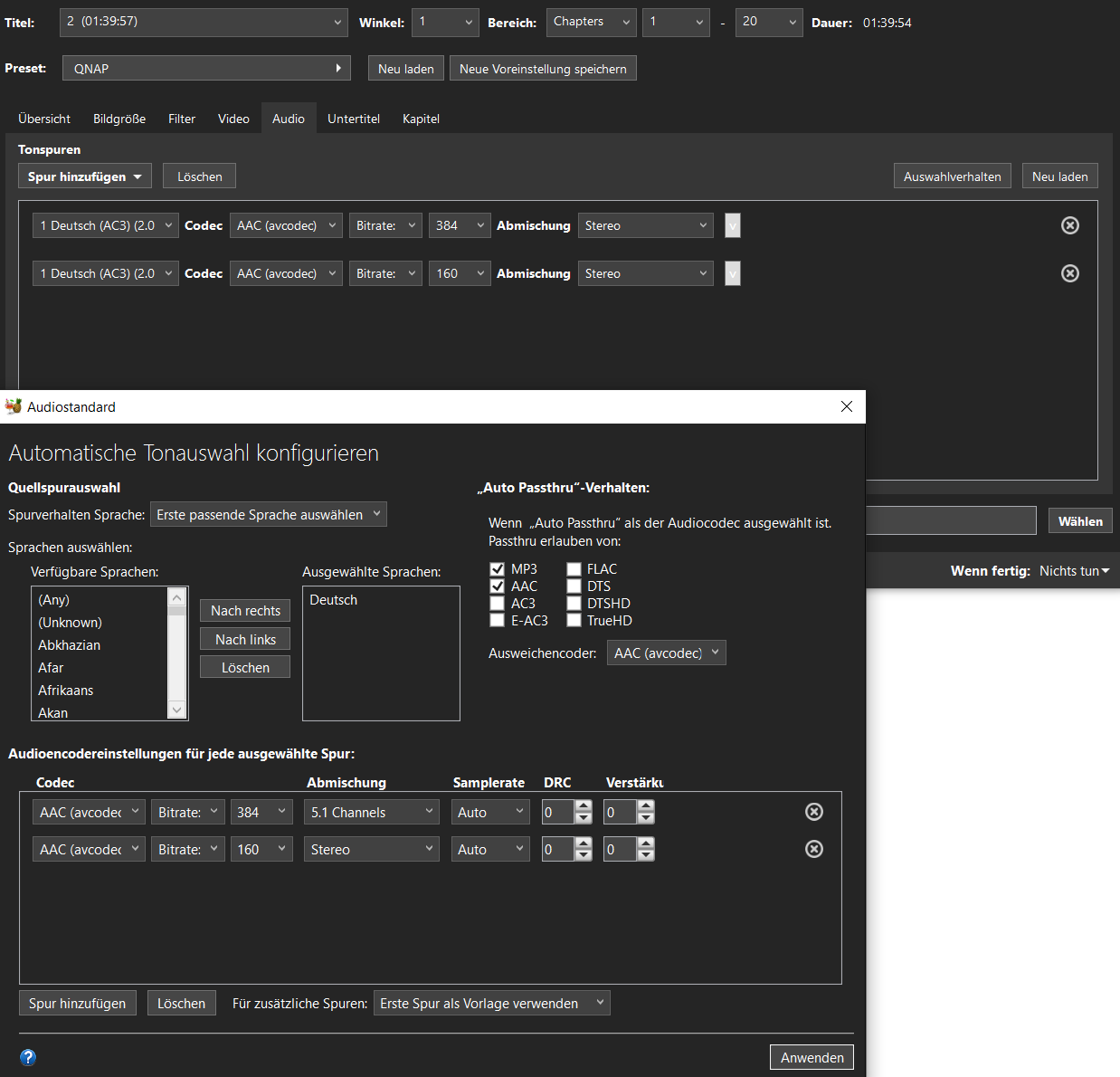Click DRC value field of 384 row
Image resolution: width=1120 pixels, height=1077 pixels.
(558, 813)
